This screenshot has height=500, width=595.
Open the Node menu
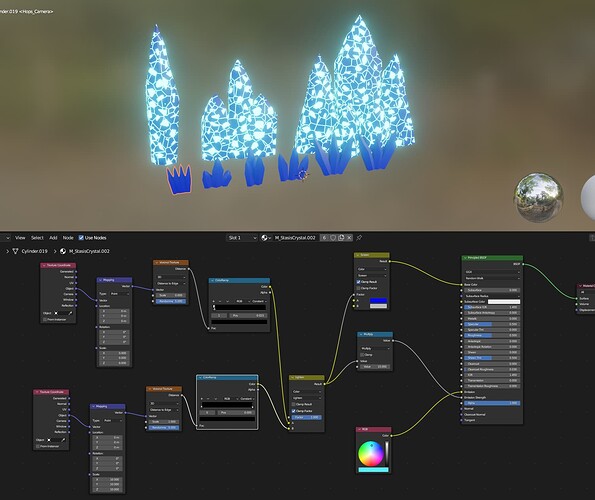[x=68, y=238]
